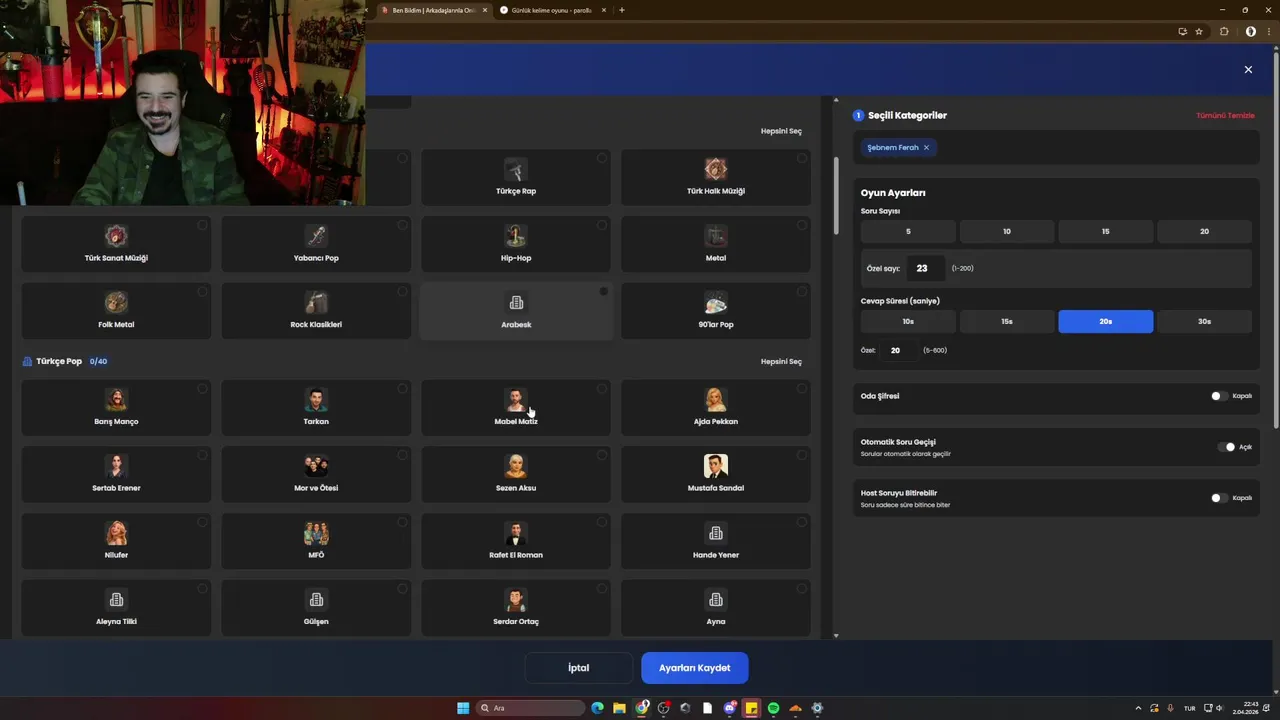Tick the circle on the Nilüfer card

pos(202,522)
